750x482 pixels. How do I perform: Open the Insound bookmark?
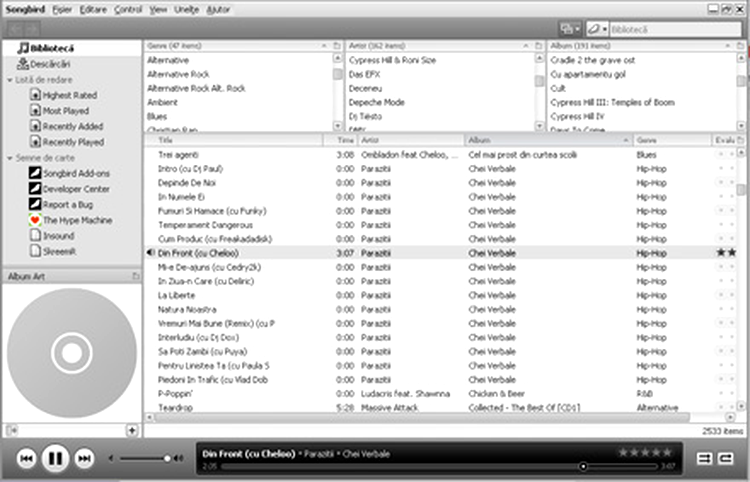click(x=52, y=236)
